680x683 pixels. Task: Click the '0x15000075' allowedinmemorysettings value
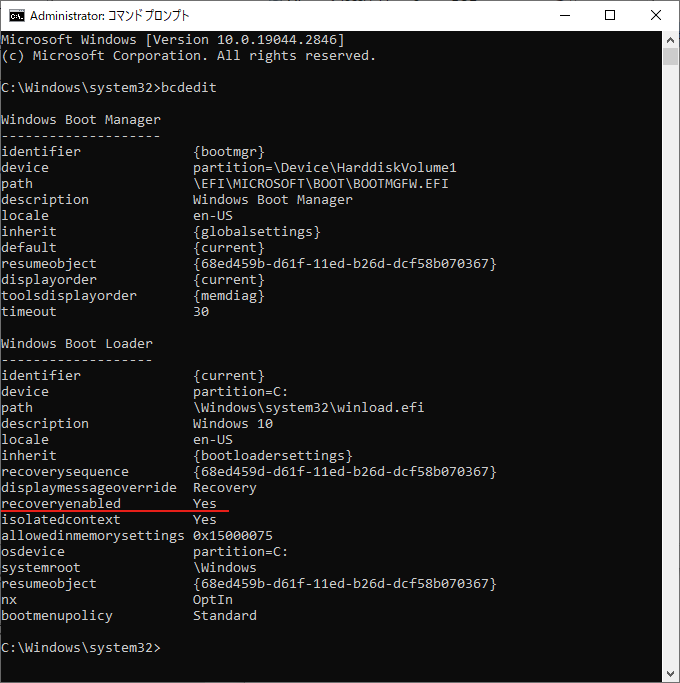(233, 536)
